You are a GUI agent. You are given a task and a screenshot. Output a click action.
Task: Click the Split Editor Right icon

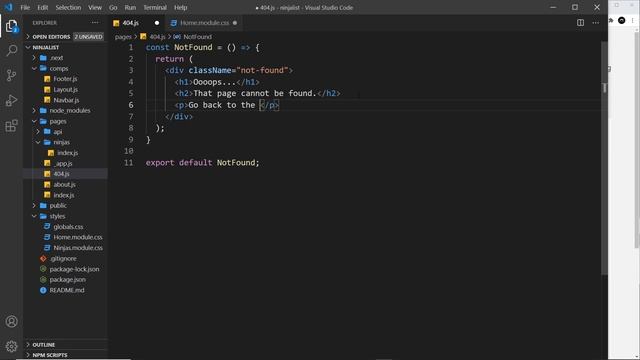[580, 23]
